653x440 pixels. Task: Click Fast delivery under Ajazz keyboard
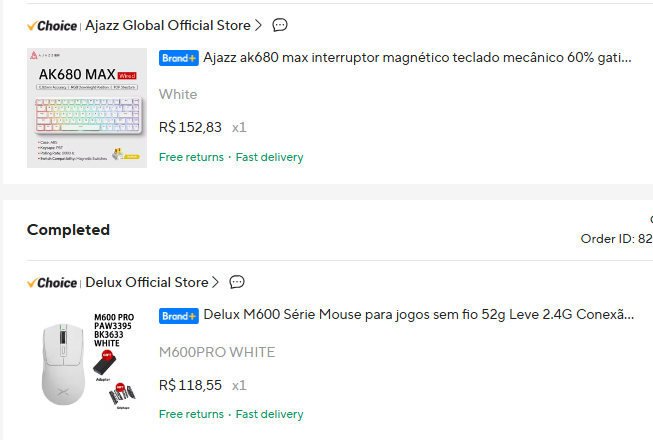tap(269, 157)
